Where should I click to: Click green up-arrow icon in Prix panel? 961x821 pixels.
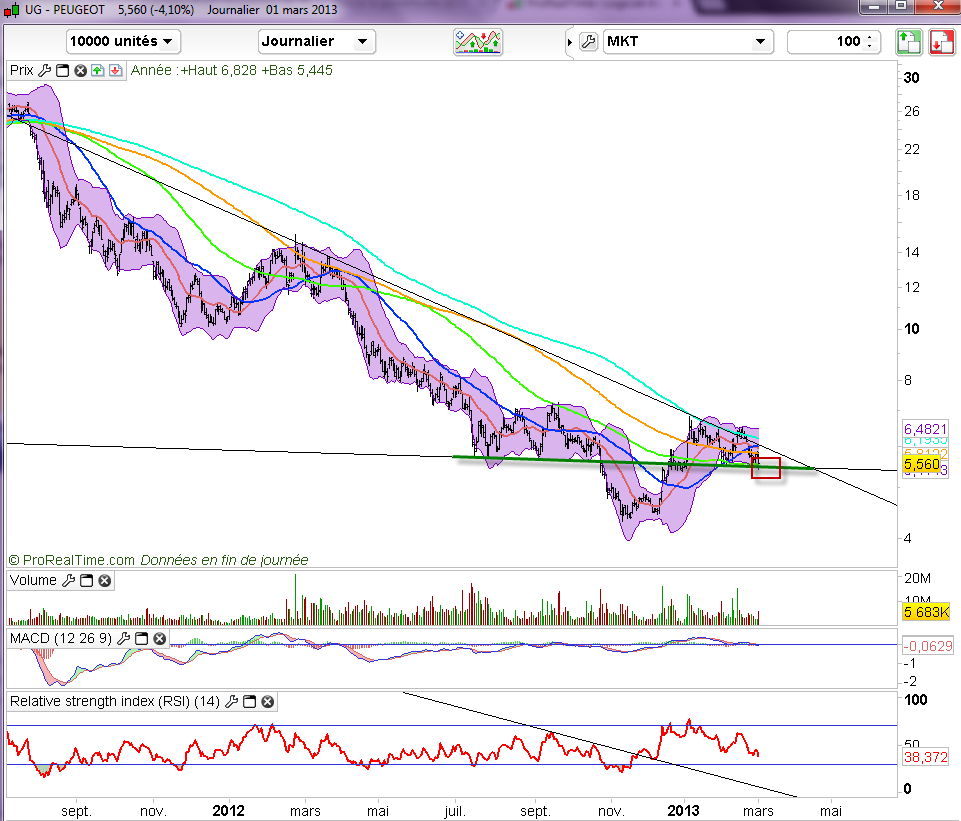click(x=97, y=70)
